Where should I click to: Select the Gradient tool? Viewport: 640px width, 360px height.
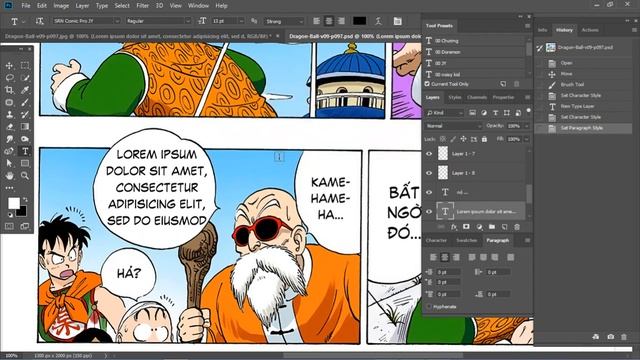(x=25, y=127)
